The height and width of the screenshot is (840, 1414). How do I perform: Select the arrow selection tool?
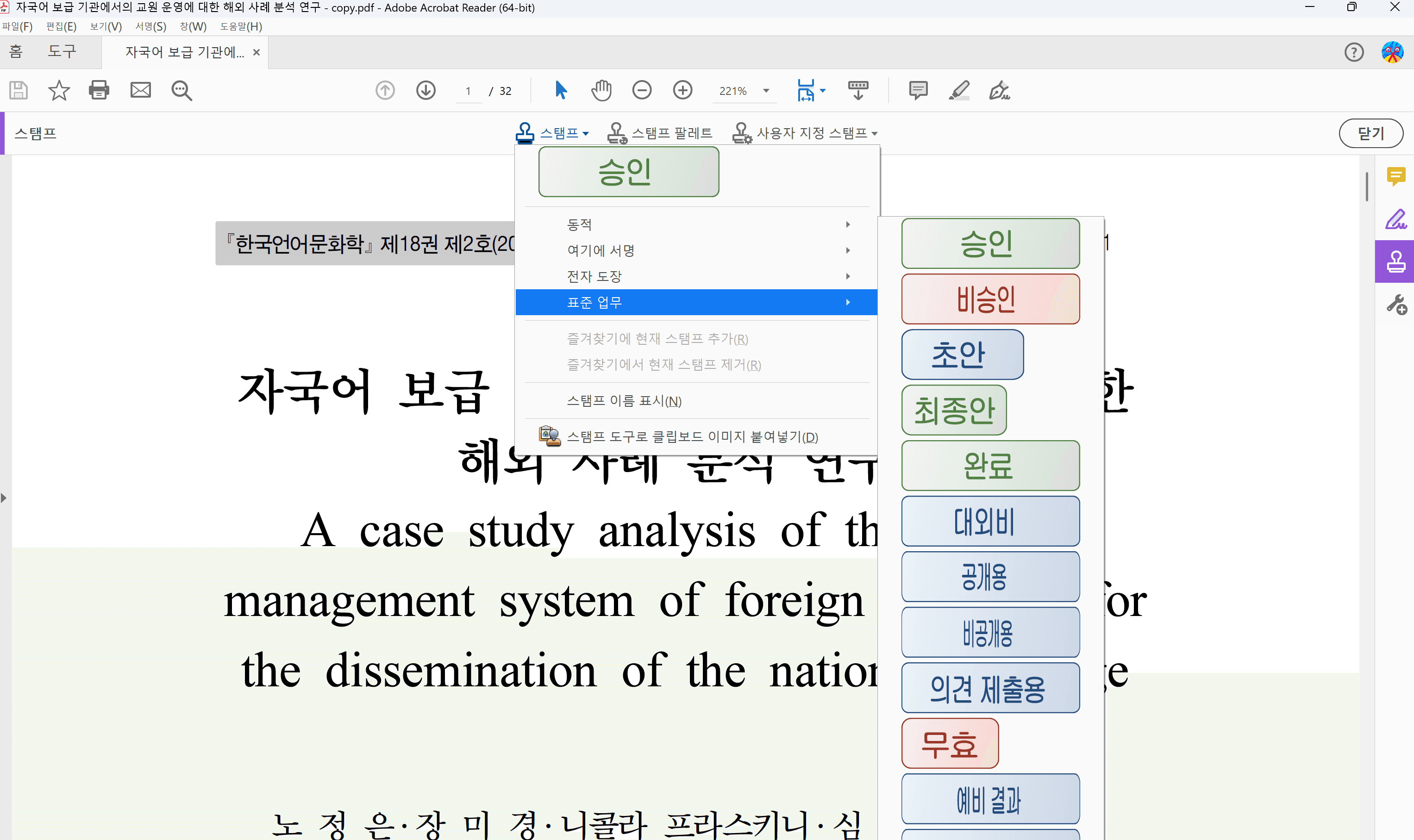click(561, 90)
